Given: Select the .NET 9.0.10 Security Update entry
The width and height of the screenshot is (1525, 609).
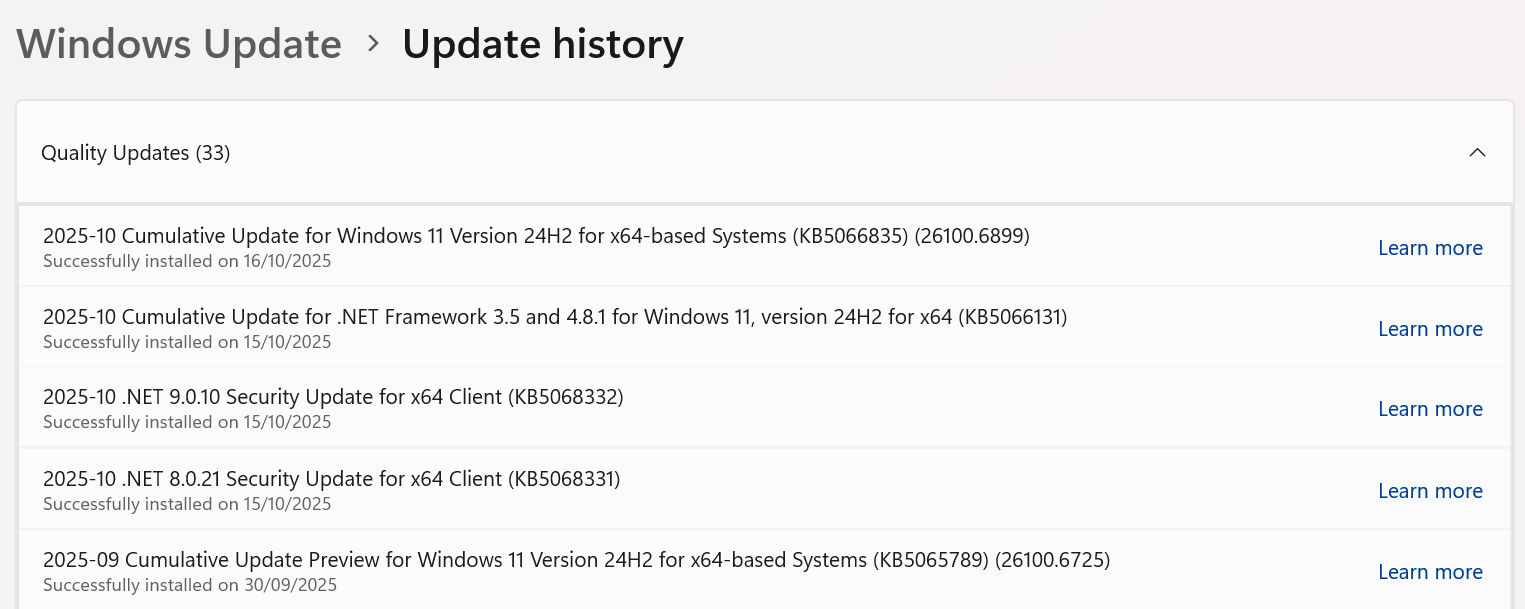Looking at the screenshot, I should point(333,397).
